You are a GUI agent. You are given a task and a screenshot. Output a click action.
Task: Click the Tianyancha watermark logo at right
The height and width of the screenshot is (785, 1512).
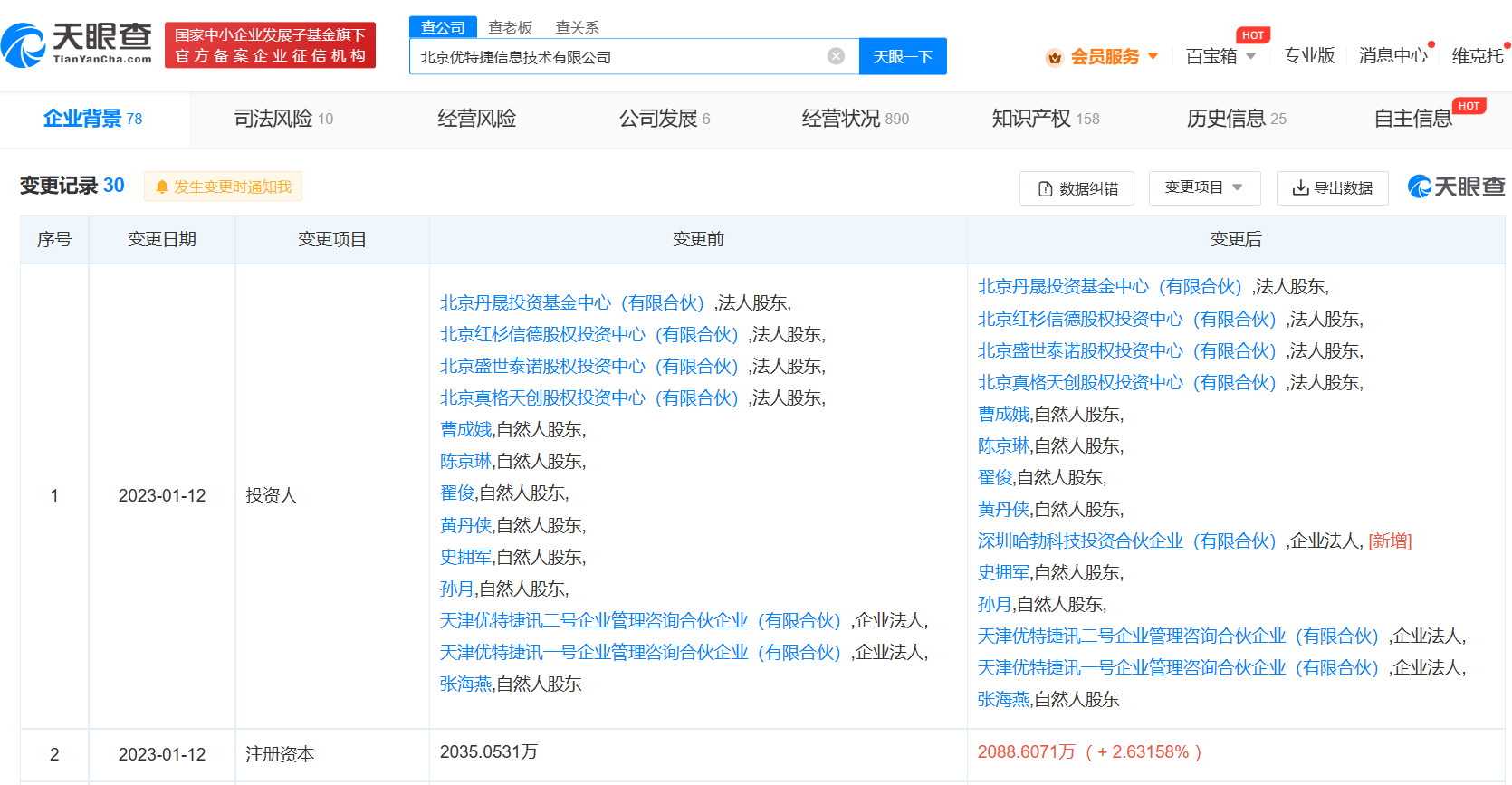pyautogui.click(x=1456, y=187)
